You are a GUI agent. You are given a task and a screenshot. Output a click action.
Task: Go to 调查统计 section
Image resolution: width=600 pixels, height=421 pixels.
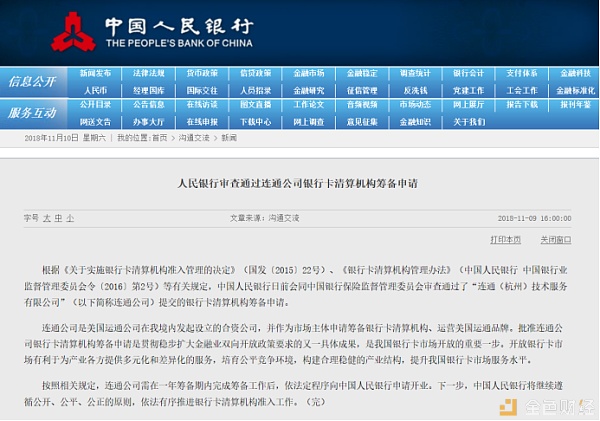click(x=415, y=73)
